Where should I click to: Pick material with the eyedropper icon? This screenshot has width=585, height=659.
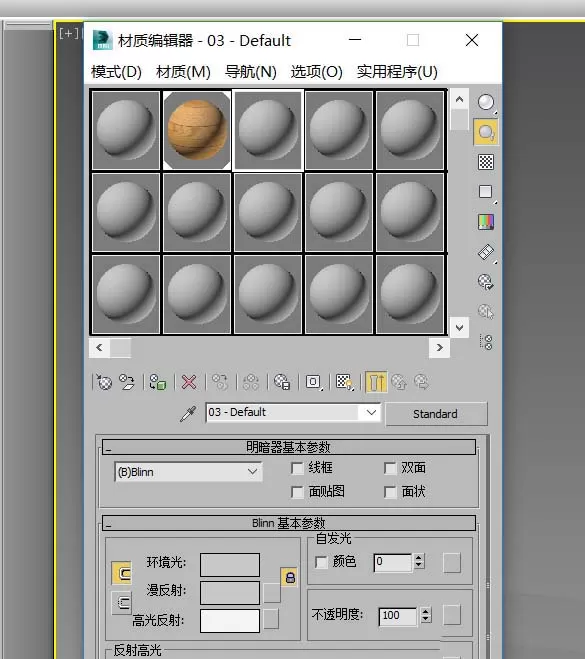tap(188, 414)
